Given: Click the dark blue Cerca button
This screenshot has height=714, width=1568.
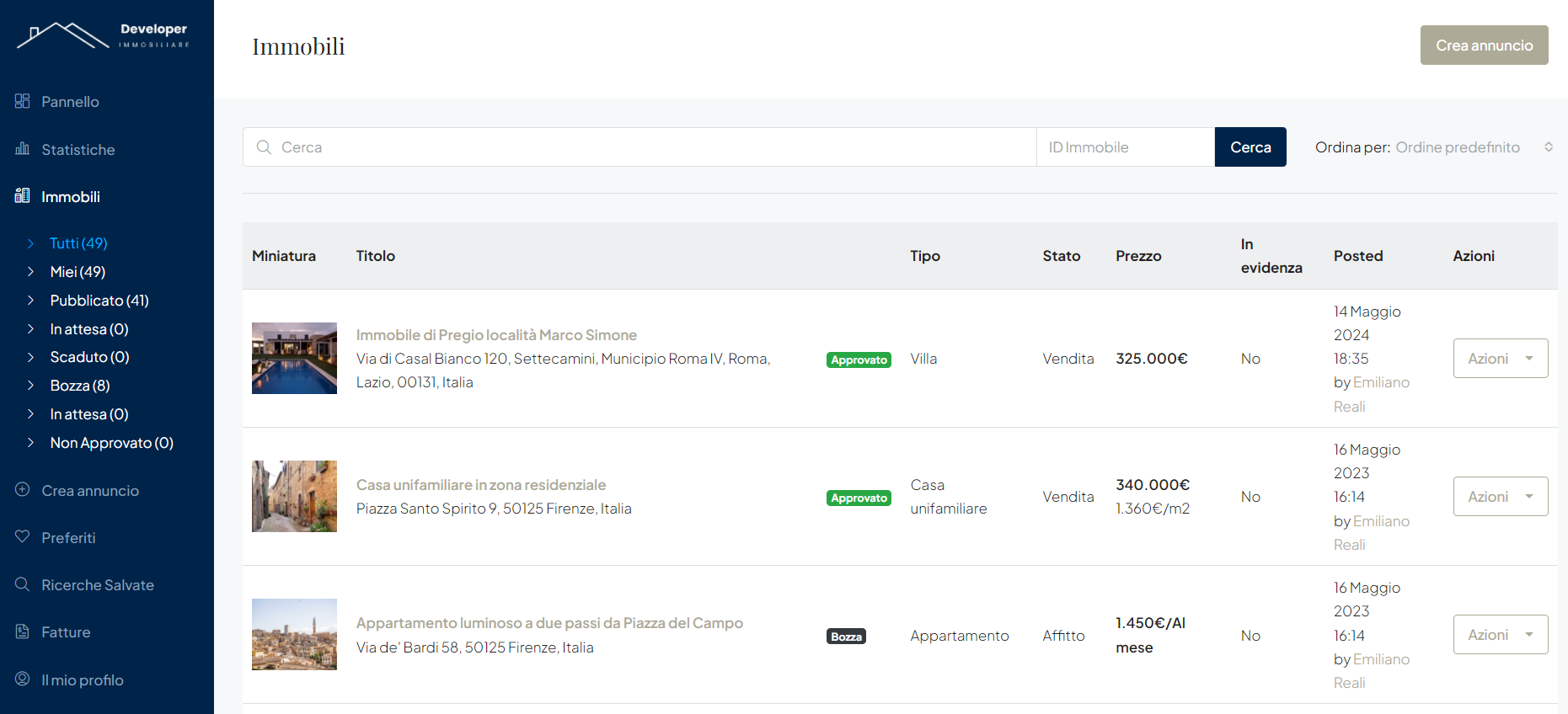Looking at the screenshot, I should (x=1250, y=147).
